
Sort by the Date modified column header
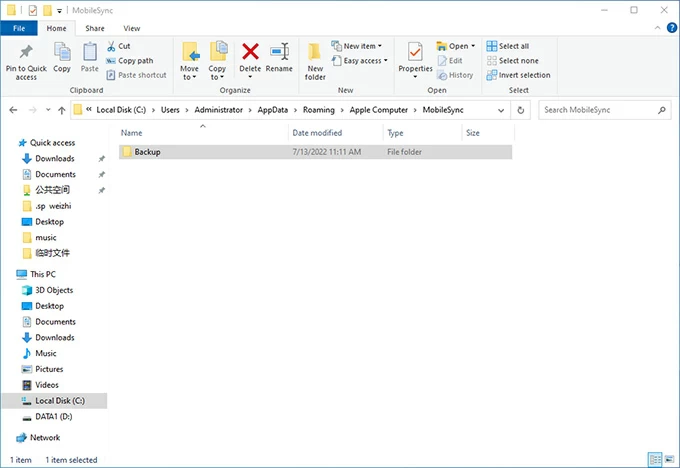pos(318,133)
